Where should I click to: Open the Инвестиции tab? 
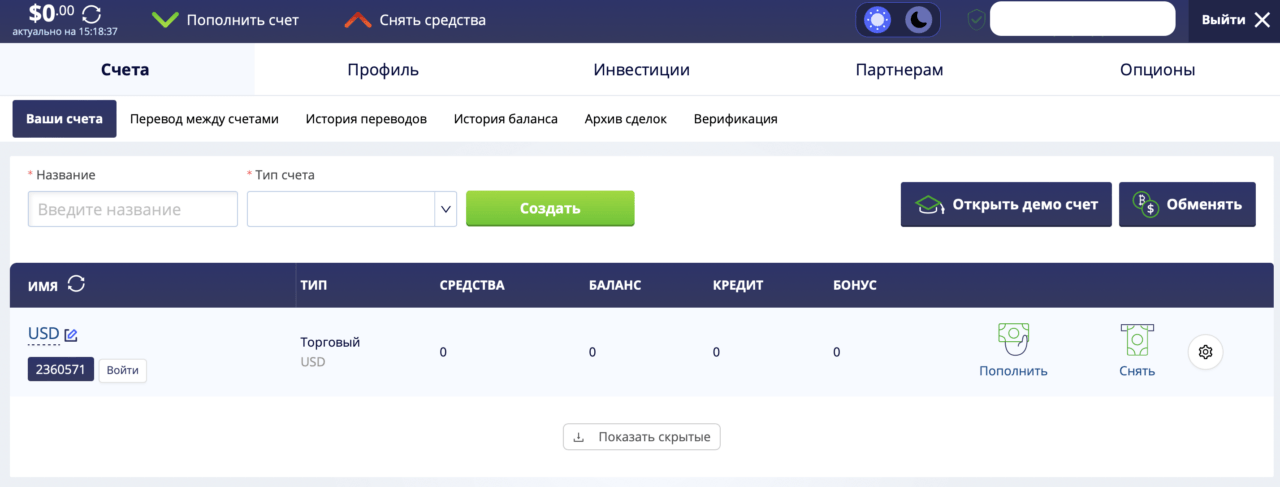[642, 70]
